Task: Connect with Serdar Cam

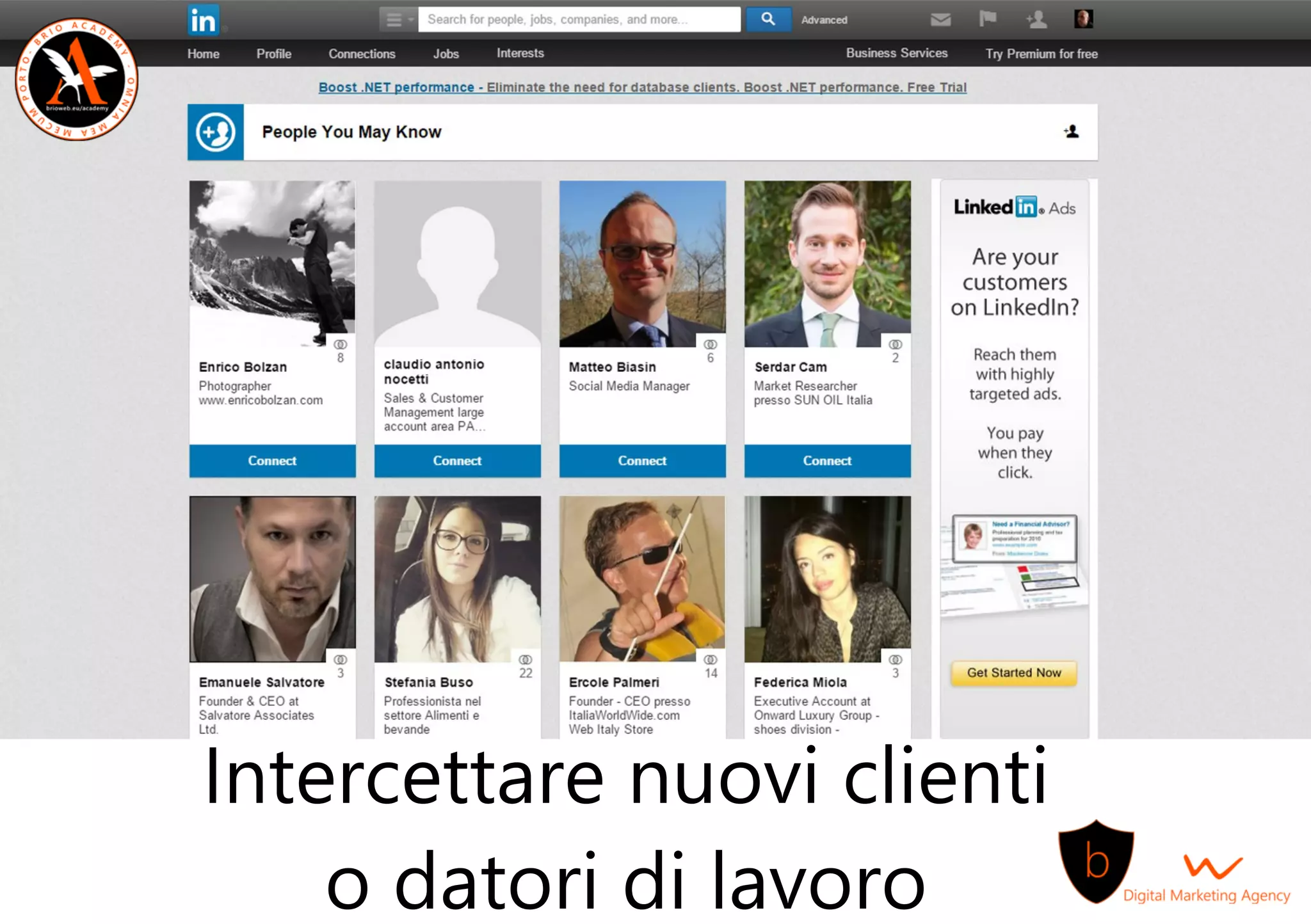Action: [x=827, y=461]
